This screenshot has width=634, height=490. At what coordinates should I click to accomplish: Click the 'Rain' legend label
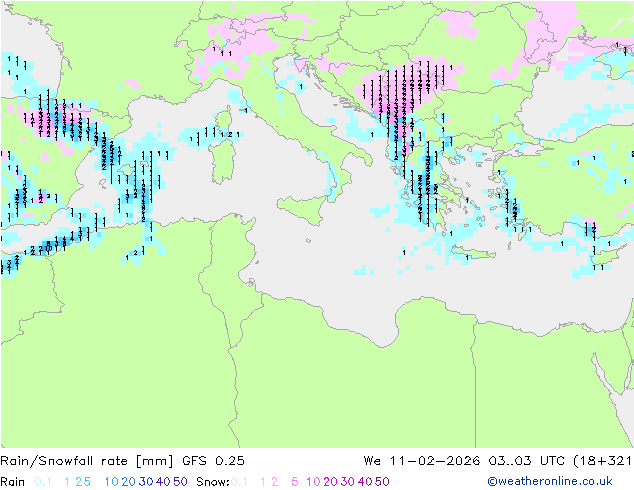pos(13,482)
